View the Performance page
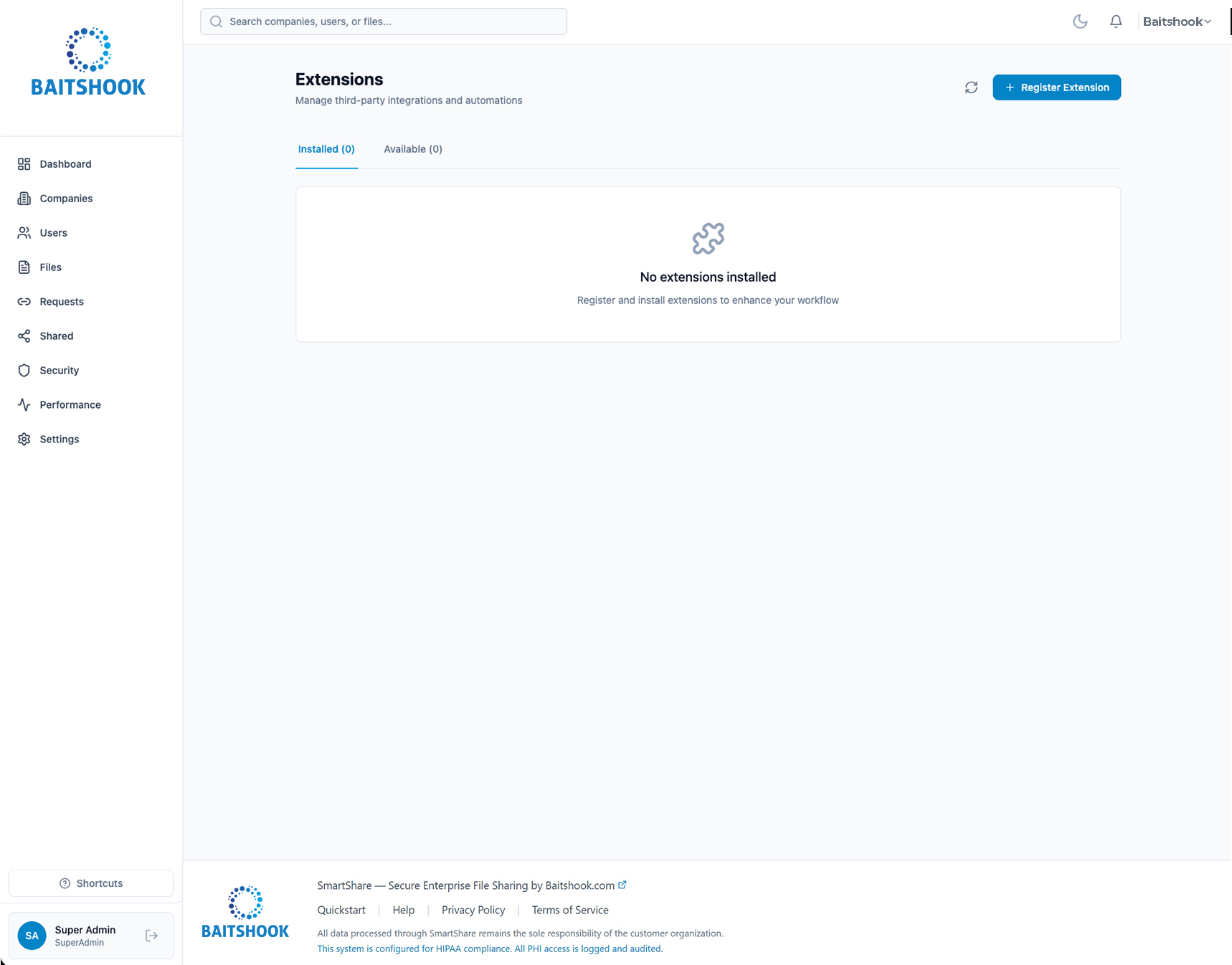Viewport: 1232px width, 965px height. pyautogui.click(x=70, y=405)
